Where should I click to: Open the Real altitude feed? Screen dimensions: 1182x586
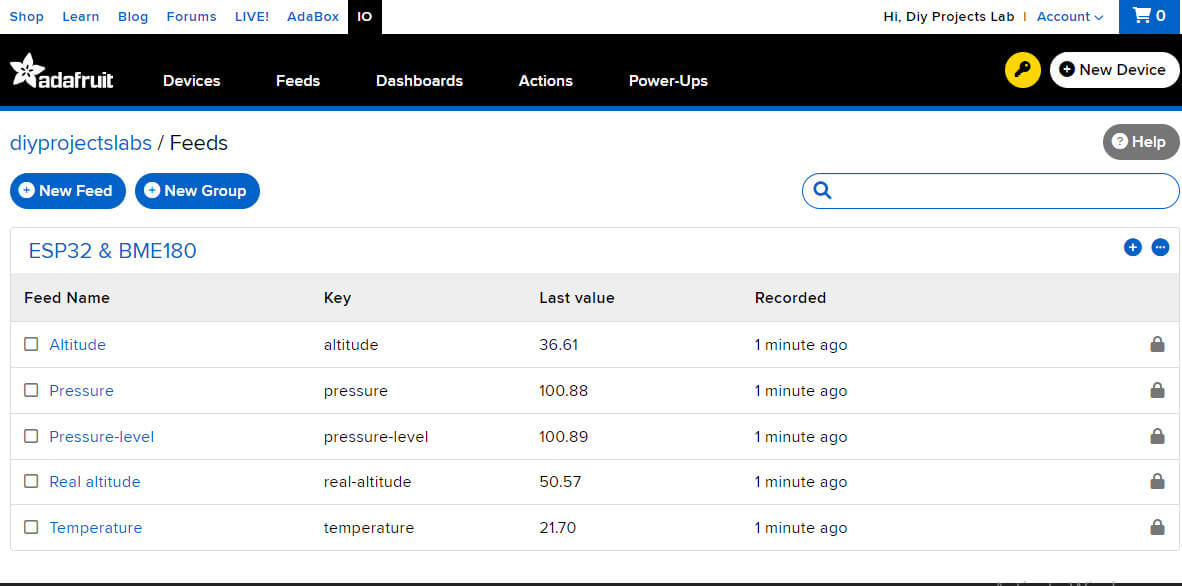pyautogui.click(x=95, y=482)
